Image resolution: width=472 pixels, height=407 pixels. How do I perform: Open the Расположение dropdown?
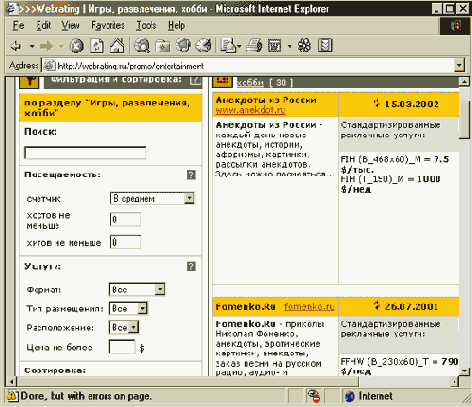coord(124,327)
